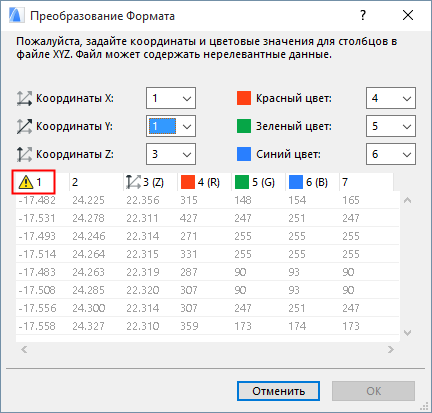
Task: Click the cell with value 271
Action: (x=189, y=236)
